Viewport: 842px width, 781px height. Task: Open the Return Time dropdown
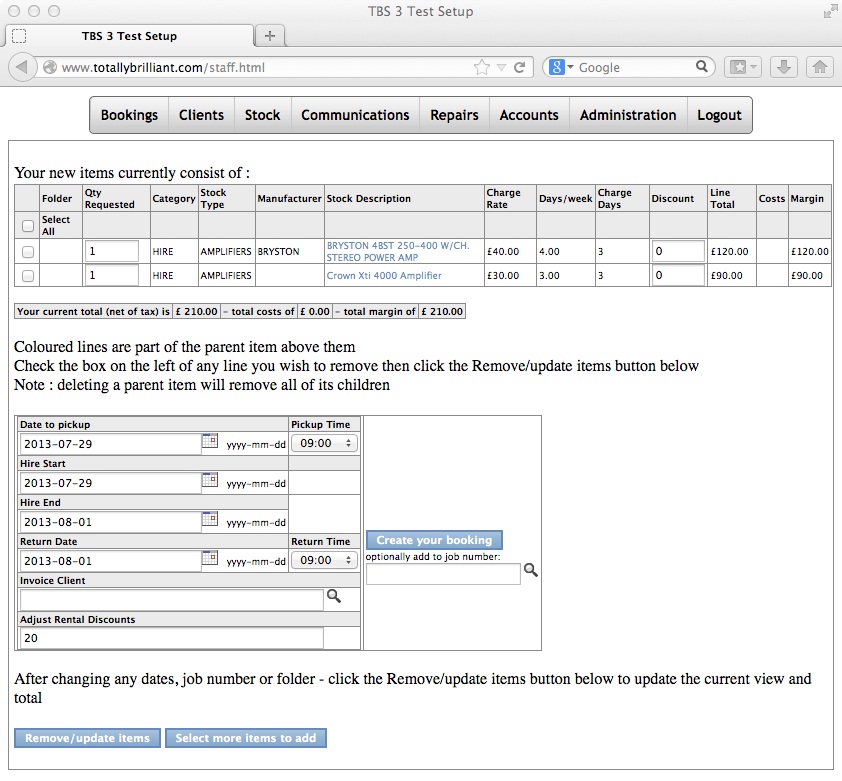[324, 560]
